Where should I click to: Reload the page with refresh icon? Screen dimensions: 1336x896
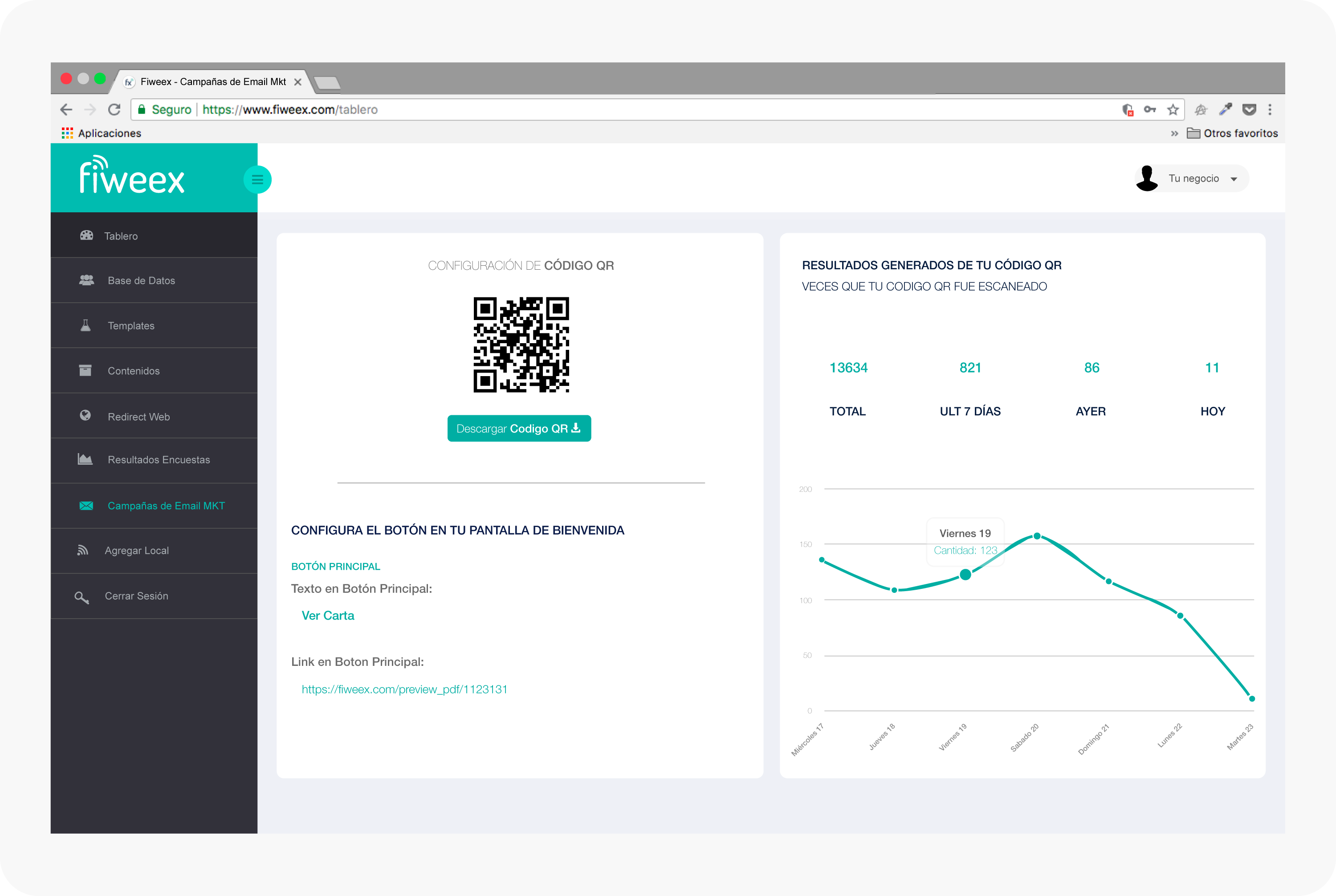[114, 109]
